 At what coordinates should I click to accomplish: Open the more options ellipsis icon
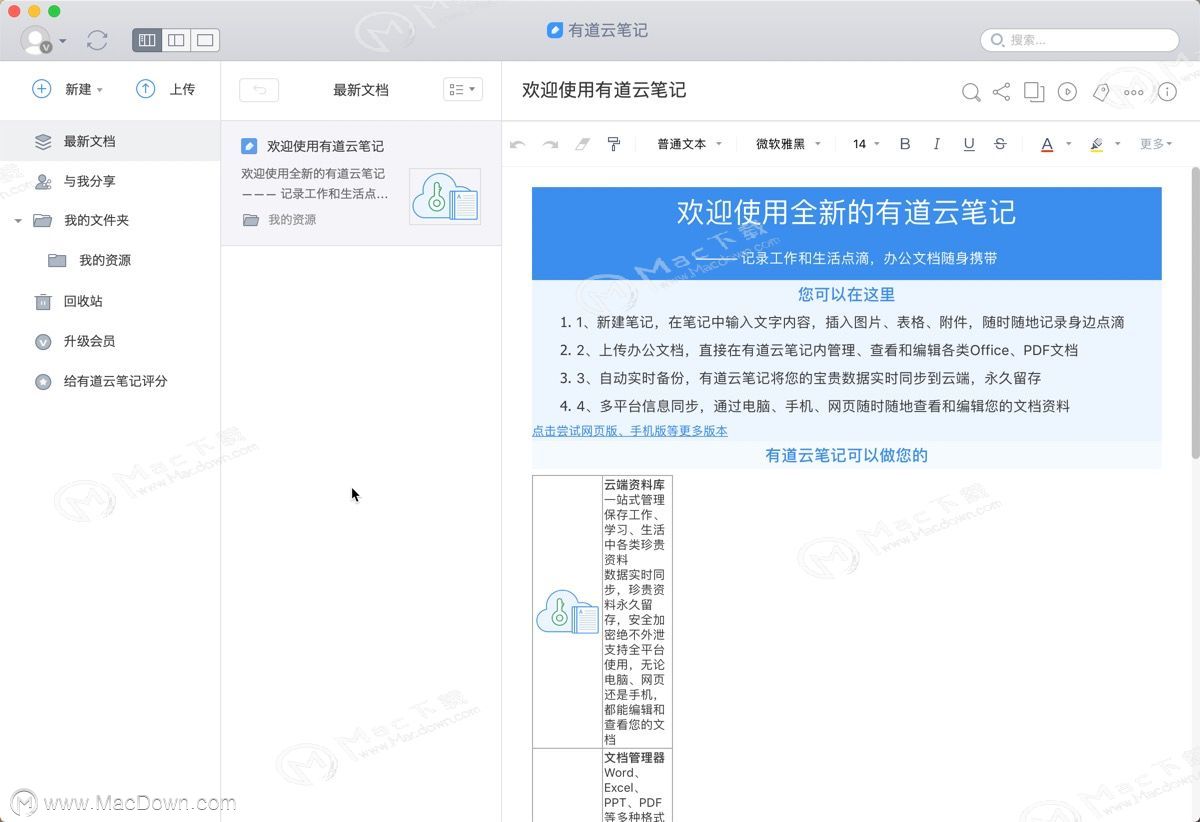[1133, 92]
